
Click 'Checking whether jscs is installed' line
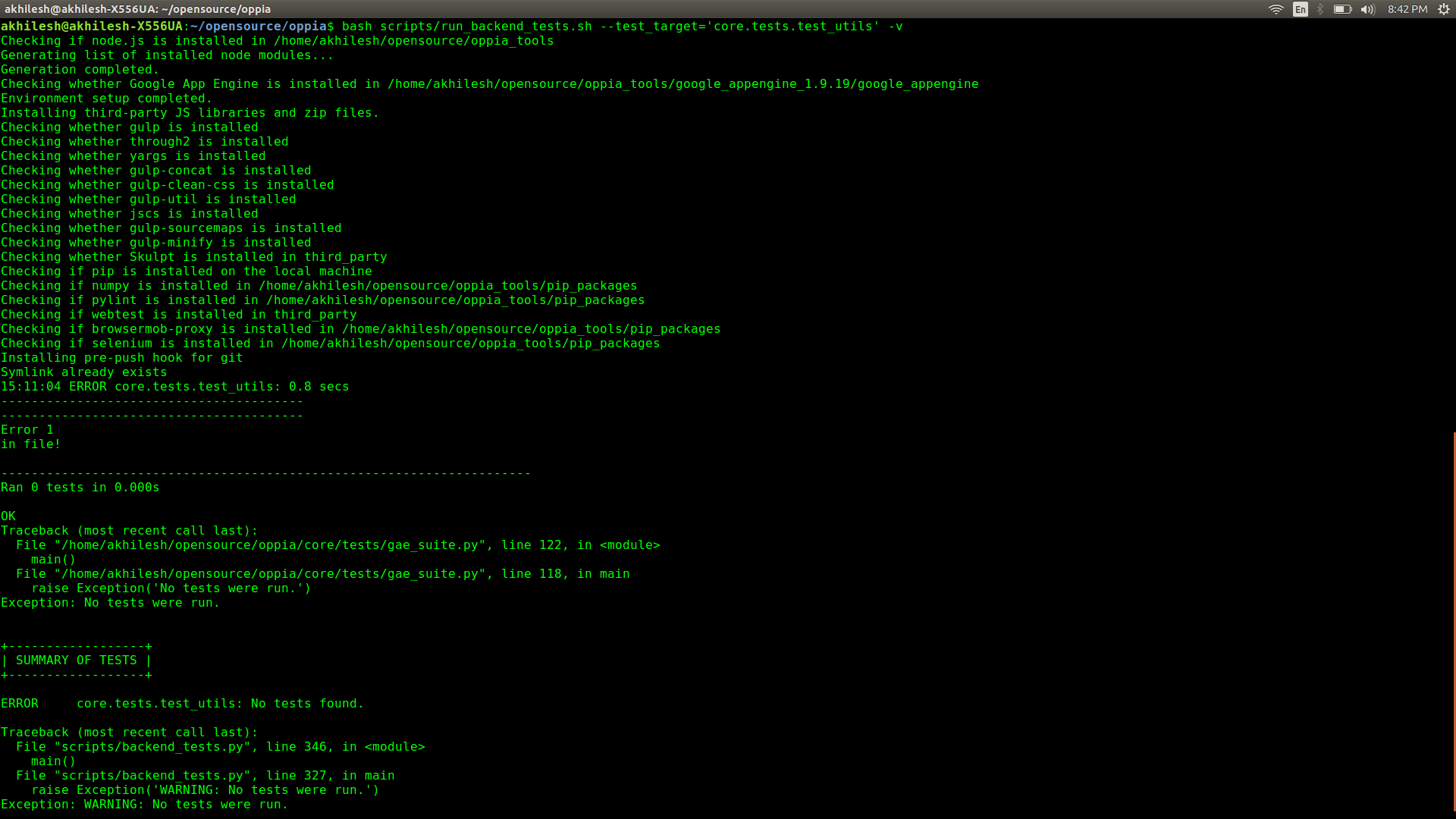(130, 214)
